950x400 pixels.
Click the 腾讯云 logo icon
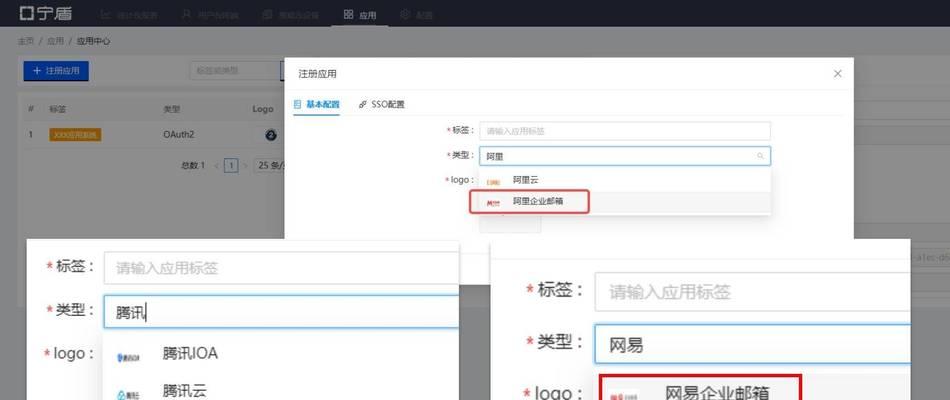pos(128,395)
